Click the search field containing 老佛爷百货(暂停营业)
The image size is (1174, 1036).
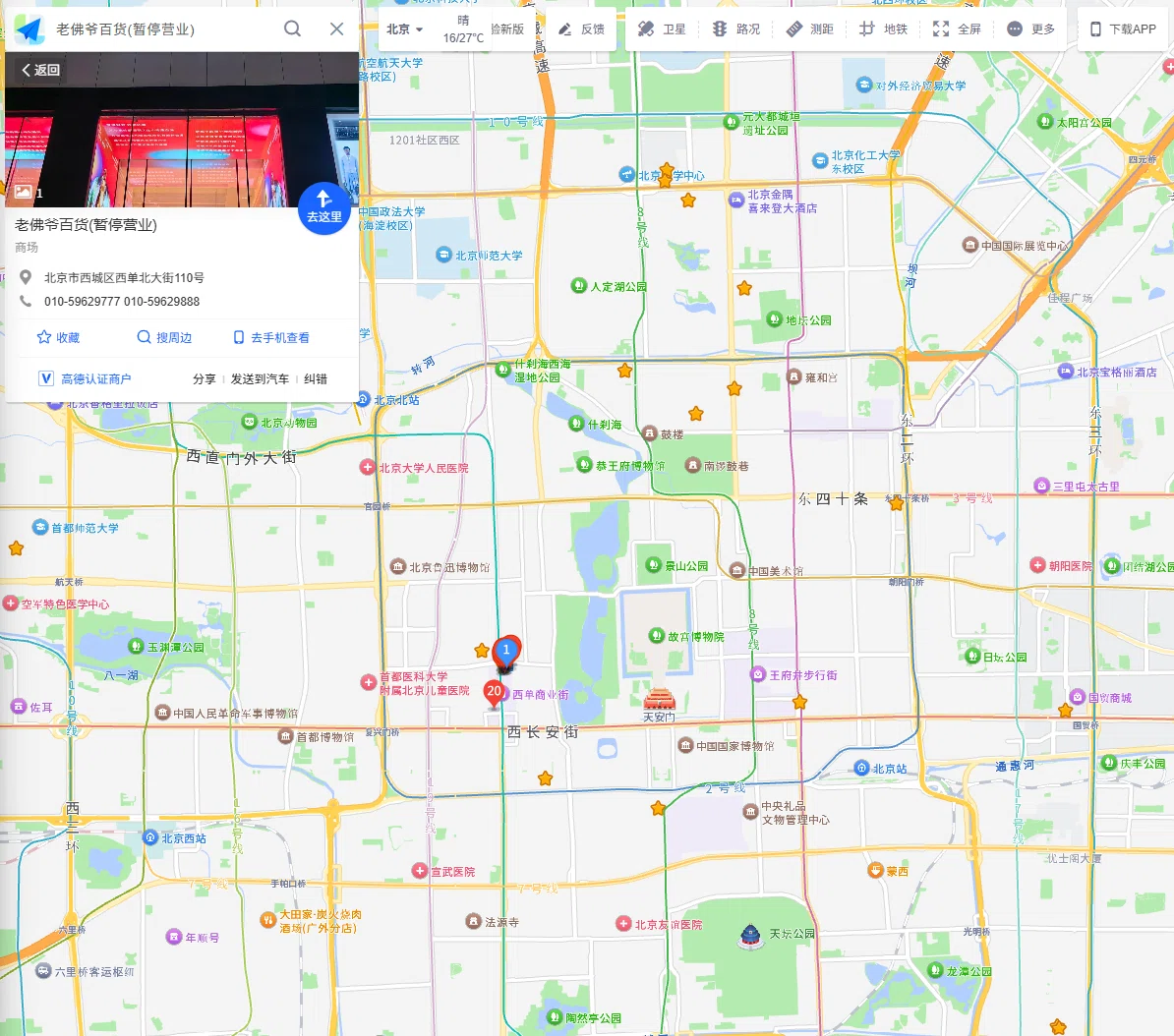click(161, 29)
